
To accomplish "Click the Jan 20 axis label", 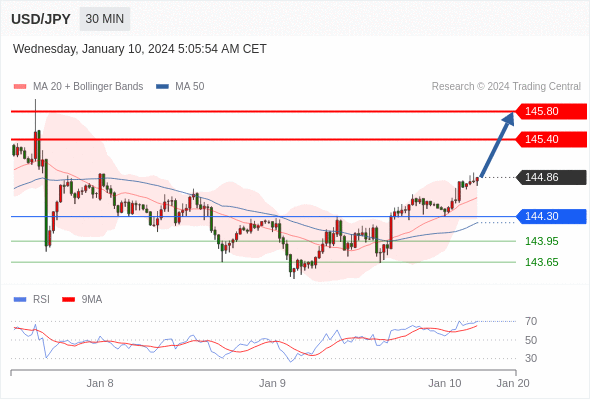I will [x=513, y=383].
